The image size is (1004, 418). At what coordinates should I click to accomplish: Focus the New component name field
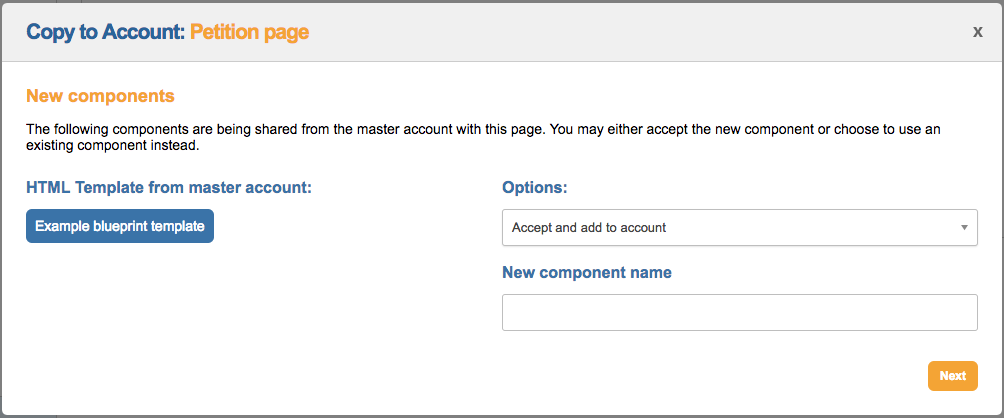[739, 312]
